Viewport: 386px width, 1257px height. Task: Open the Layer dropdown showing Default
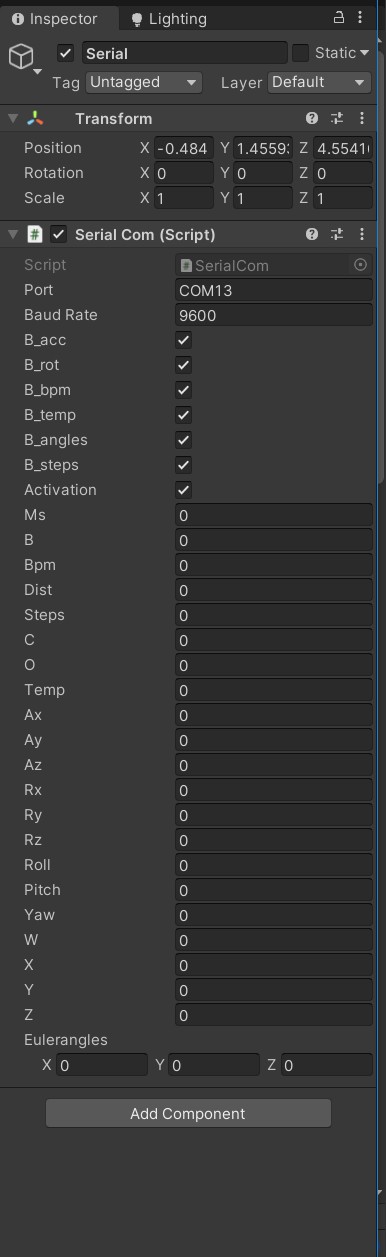(320, 82)
